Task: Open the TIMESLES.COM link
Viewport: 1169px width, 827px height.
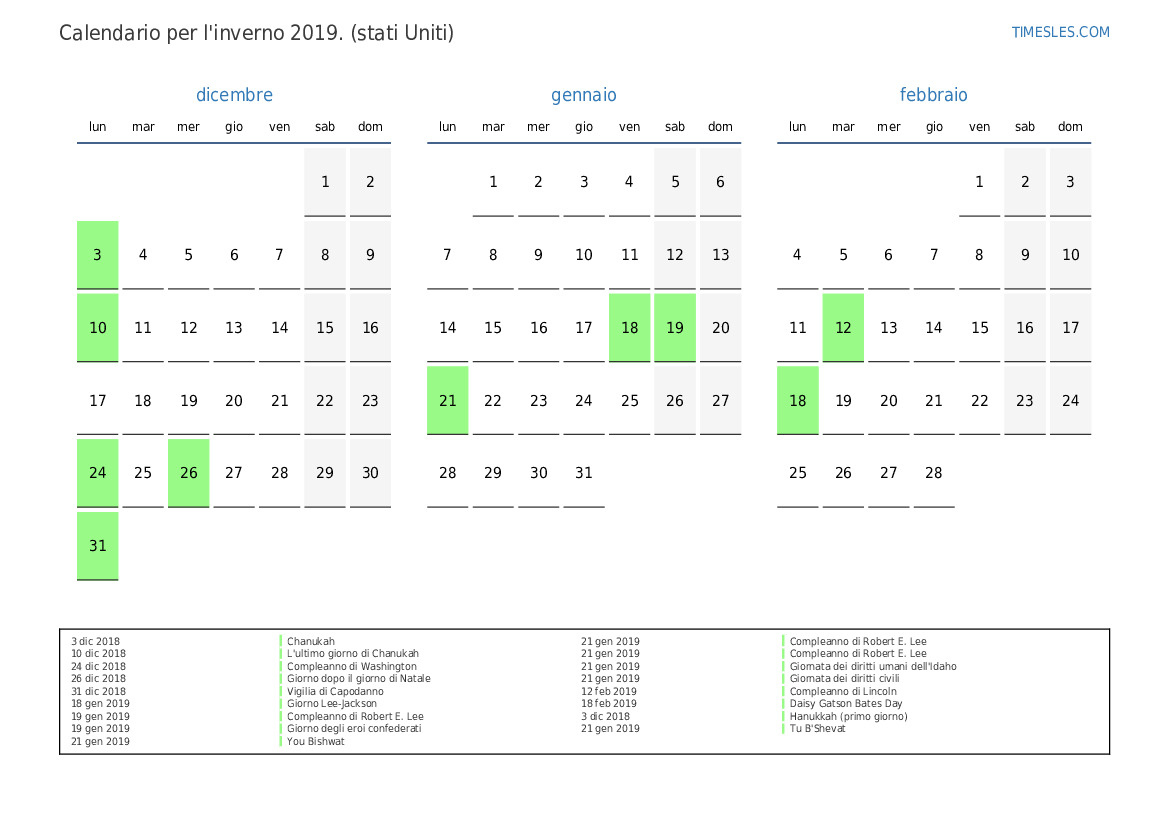Action: pyautogui.click(x=1060, y=32)
